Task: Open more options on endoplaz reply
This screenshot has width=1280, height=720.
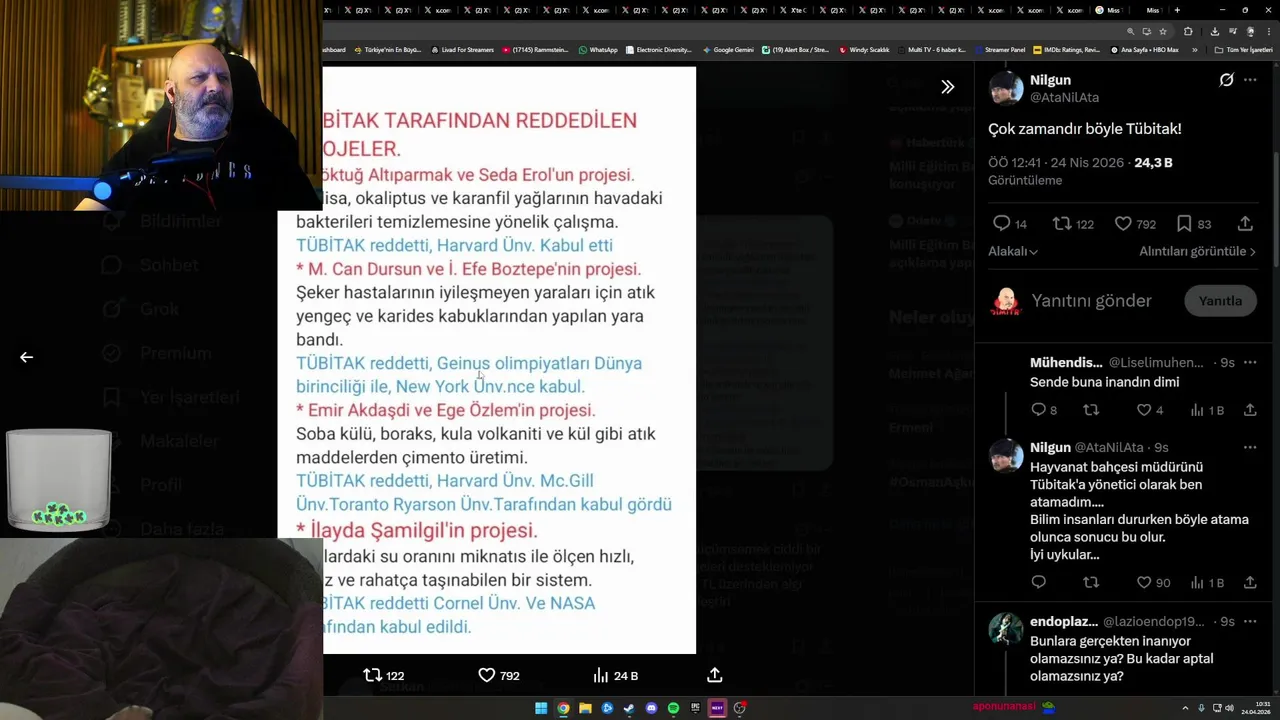Action: pos(1250,621)
